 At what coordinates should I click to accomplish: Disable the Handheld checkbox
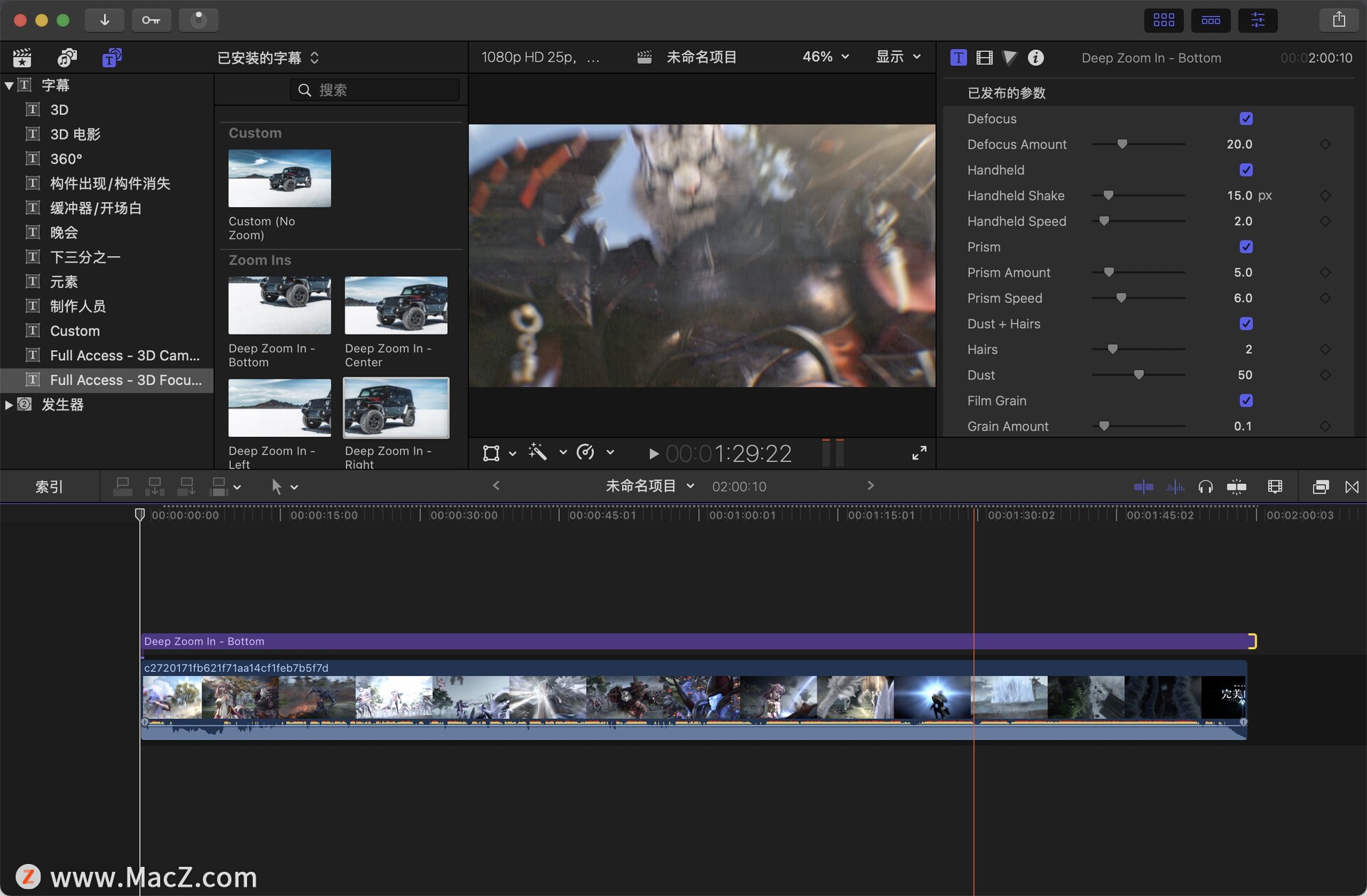tap(1245, 170)
